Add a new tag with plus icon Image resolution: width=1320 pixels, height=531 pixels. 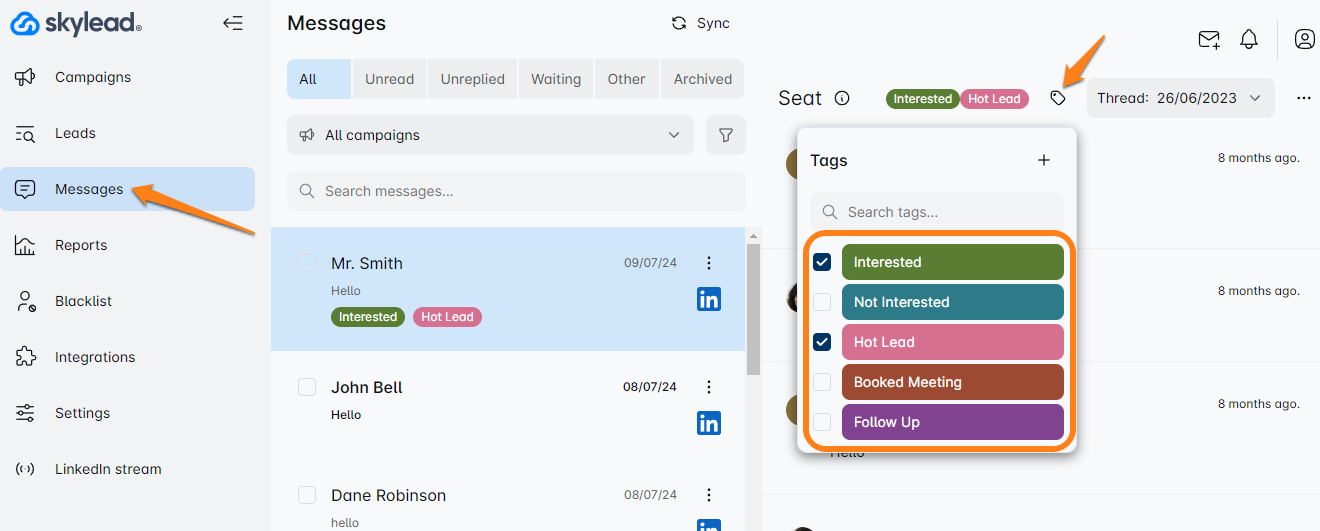pos(1044,160)
